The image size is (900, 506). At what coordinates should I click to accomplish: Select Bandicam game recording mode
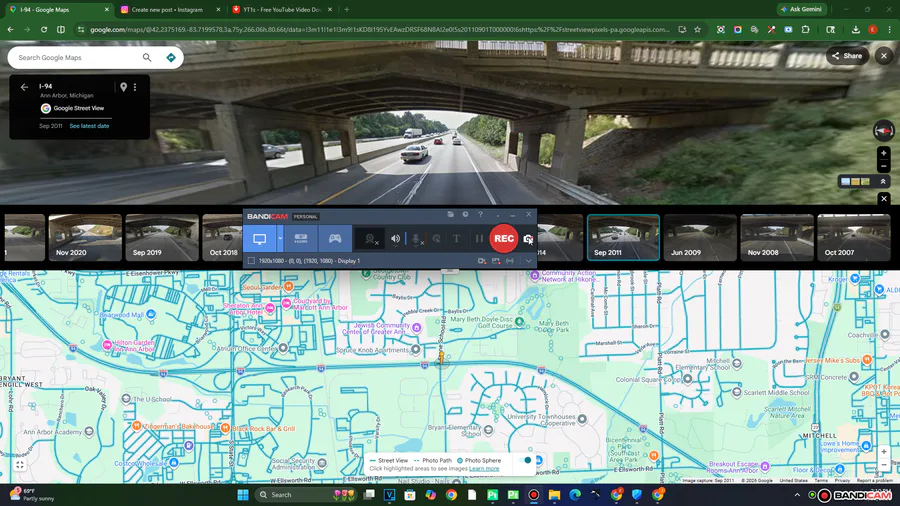click(x=335, y=239)
